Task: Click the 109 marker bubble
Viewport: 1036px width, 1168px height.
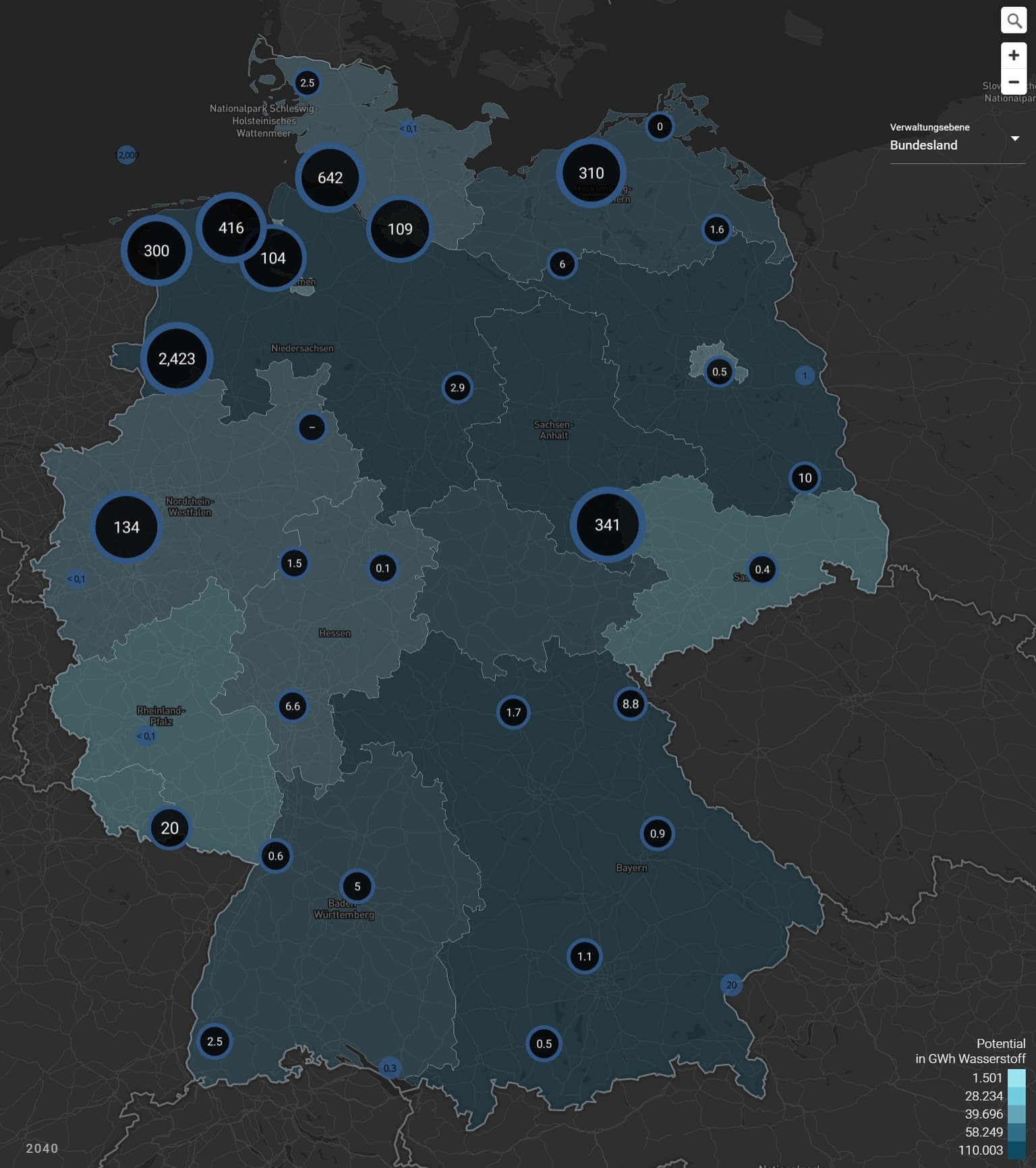Action: point(399,229)
